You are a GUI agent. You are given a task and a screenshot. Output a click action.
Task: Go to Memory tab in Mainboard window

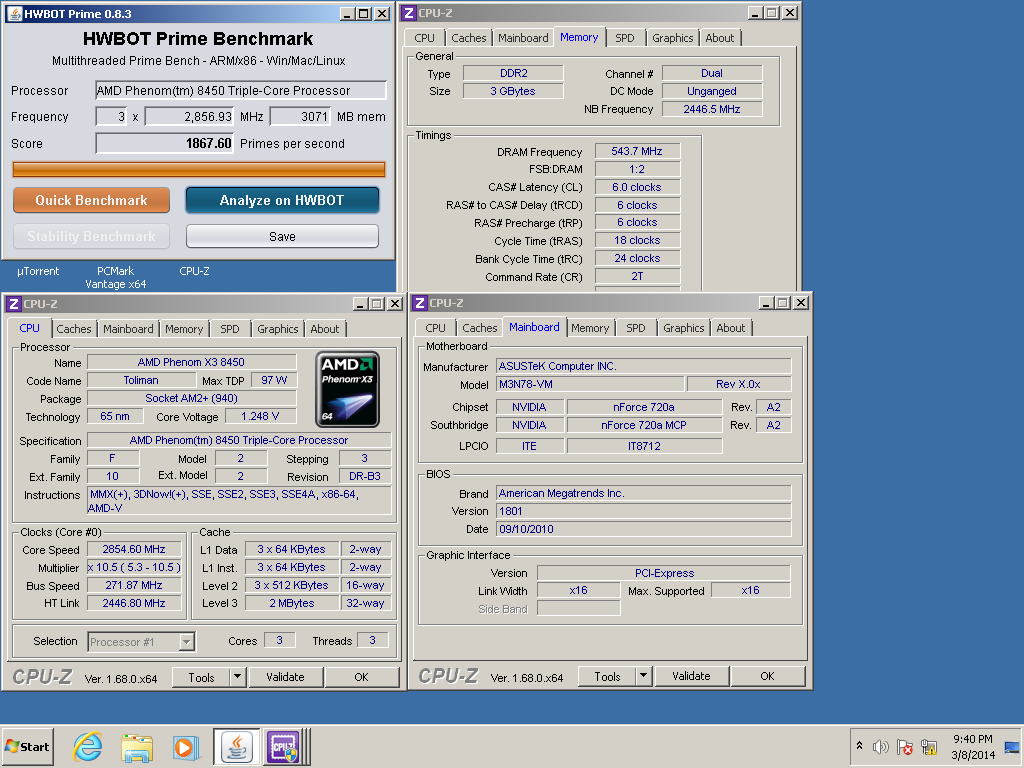(590, 328)
